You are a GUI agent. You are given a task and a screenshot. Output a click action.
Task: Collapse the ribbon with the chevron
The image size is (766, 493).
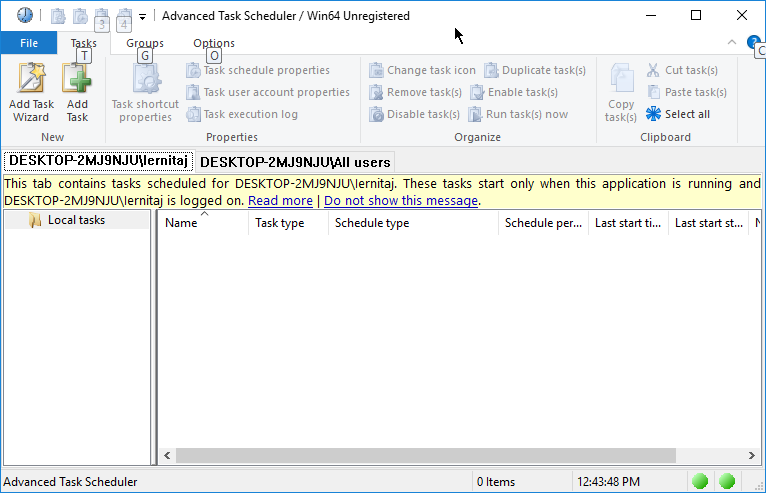coord(732,43)
